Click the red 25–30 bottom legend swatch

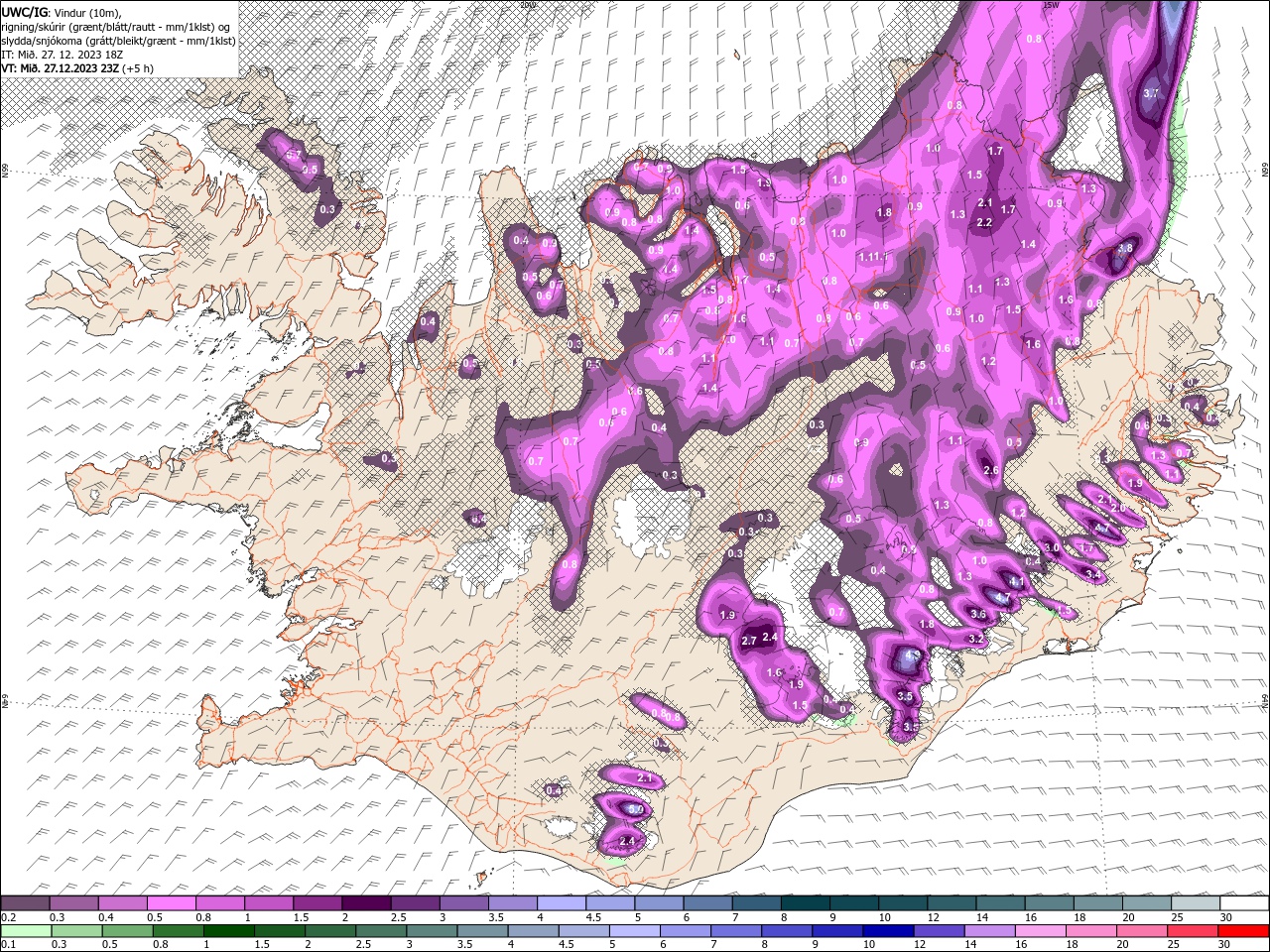1192,931
